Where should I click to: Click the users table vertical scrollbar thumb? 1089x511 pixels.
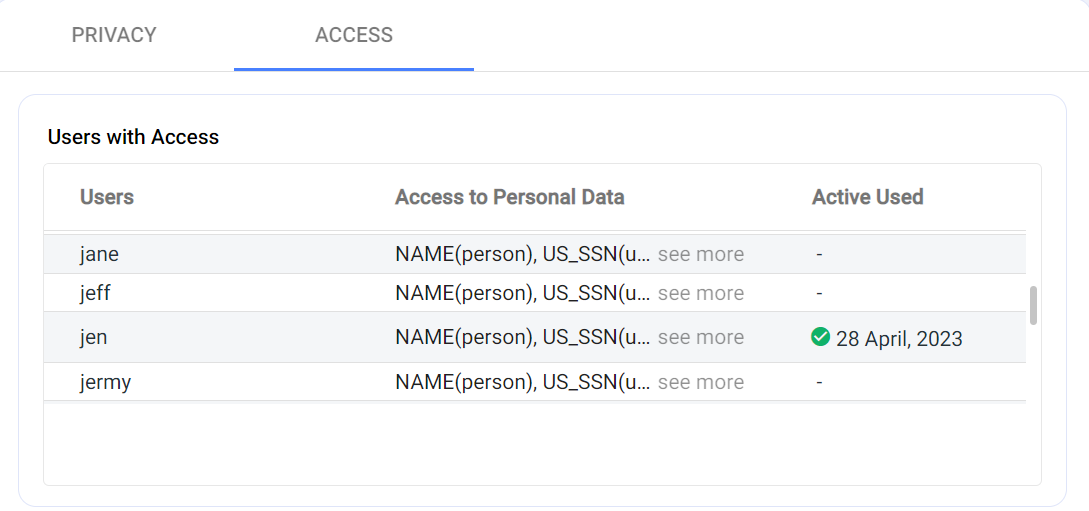(1033, 306)
